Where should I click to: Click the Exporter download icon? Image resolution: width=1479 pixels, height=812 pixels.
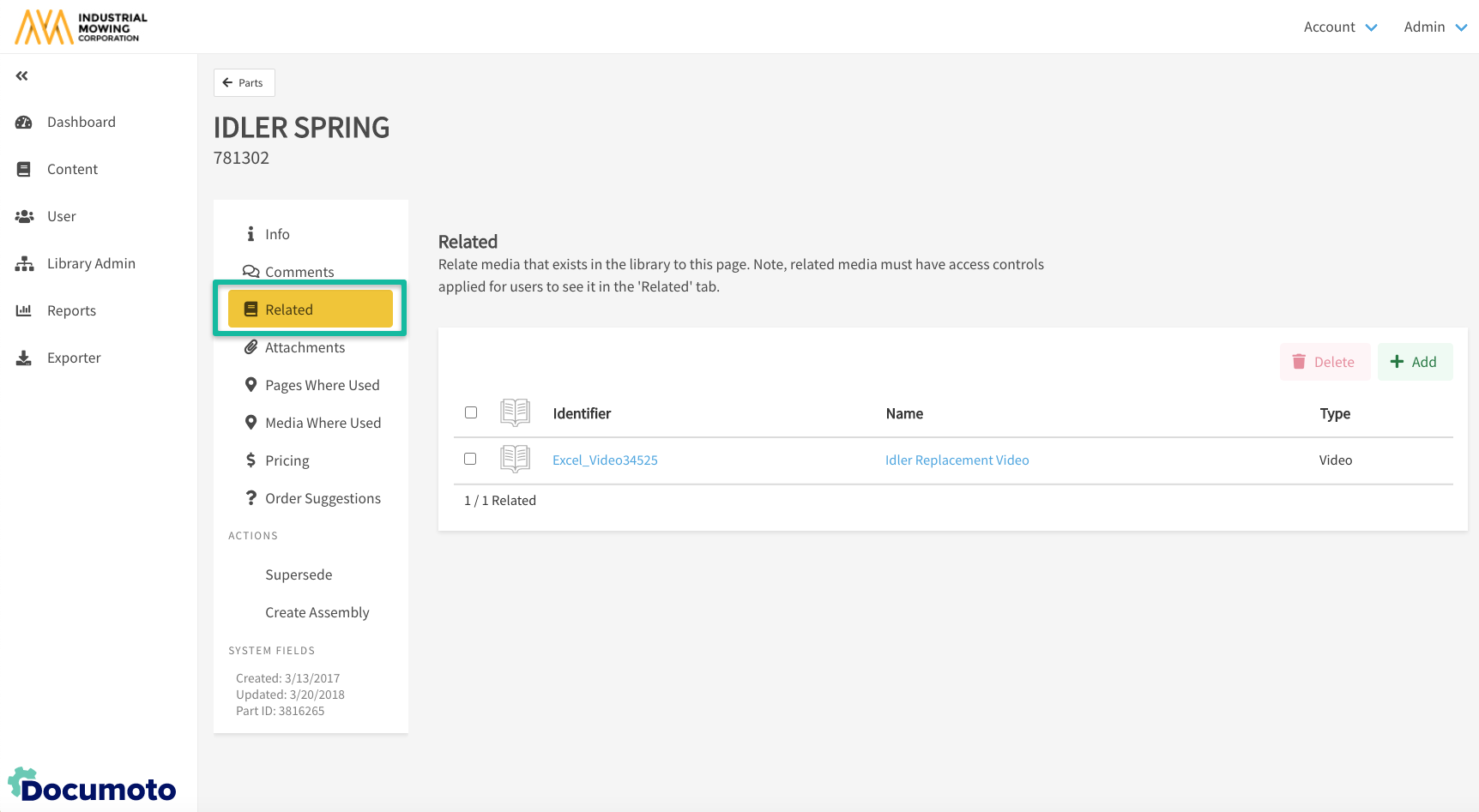click(x=24, y=358)
